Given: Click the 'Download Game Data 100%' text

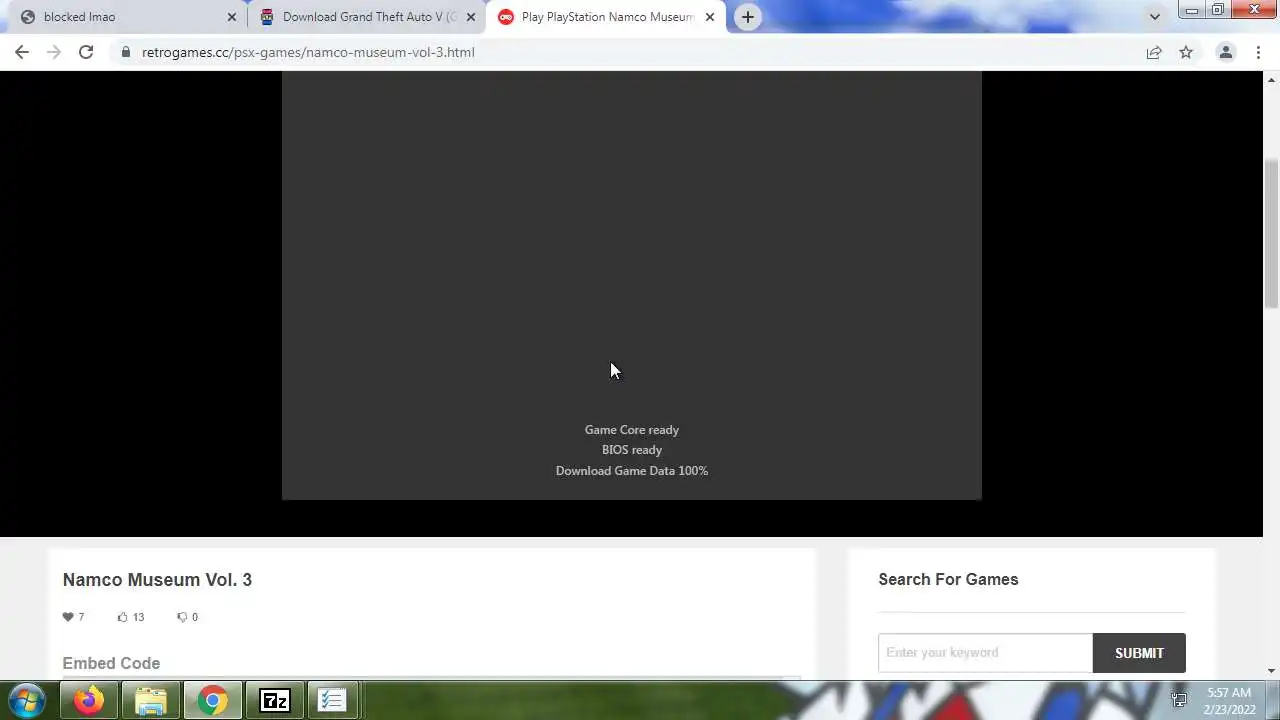Looking at the screenshot, I should click(x=632, y=471).
